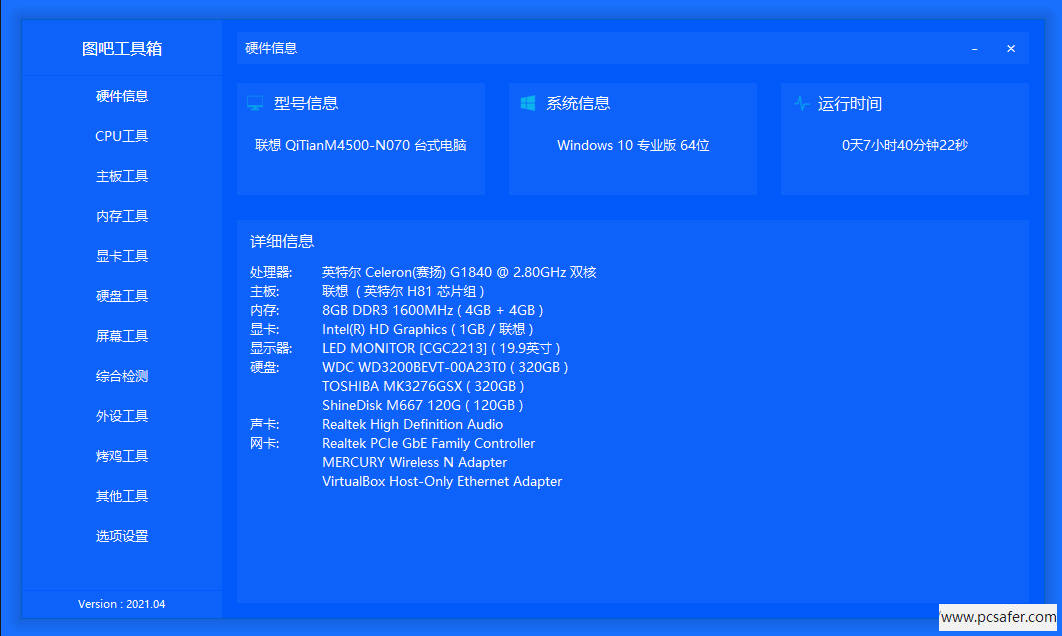Click the Windows 10 专业版 64位 text
This screenshot has width=1062, height=636.
pos(633,145)
